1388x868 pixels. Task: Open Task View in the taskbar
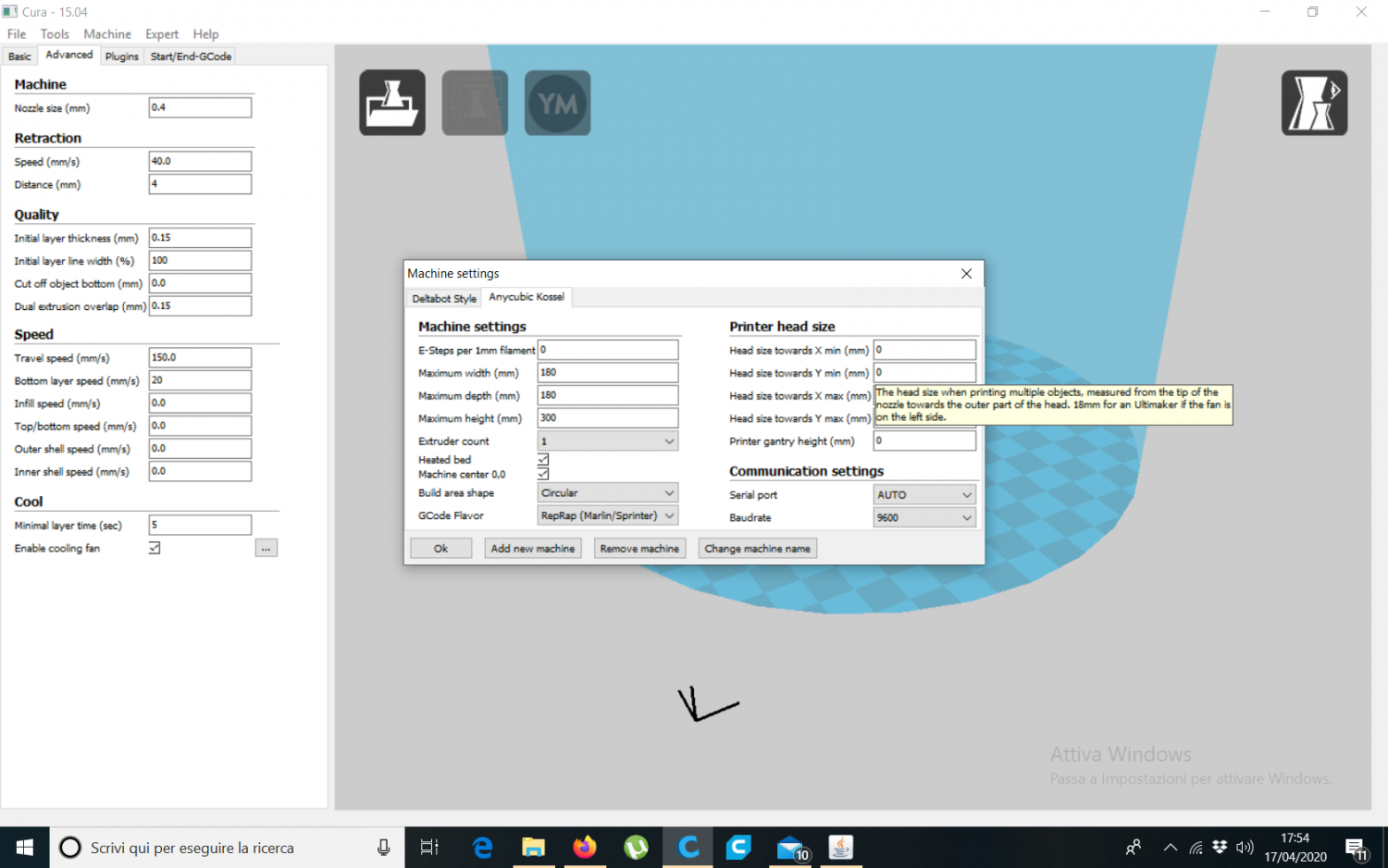pyautogui.click(x=429, y=848)
